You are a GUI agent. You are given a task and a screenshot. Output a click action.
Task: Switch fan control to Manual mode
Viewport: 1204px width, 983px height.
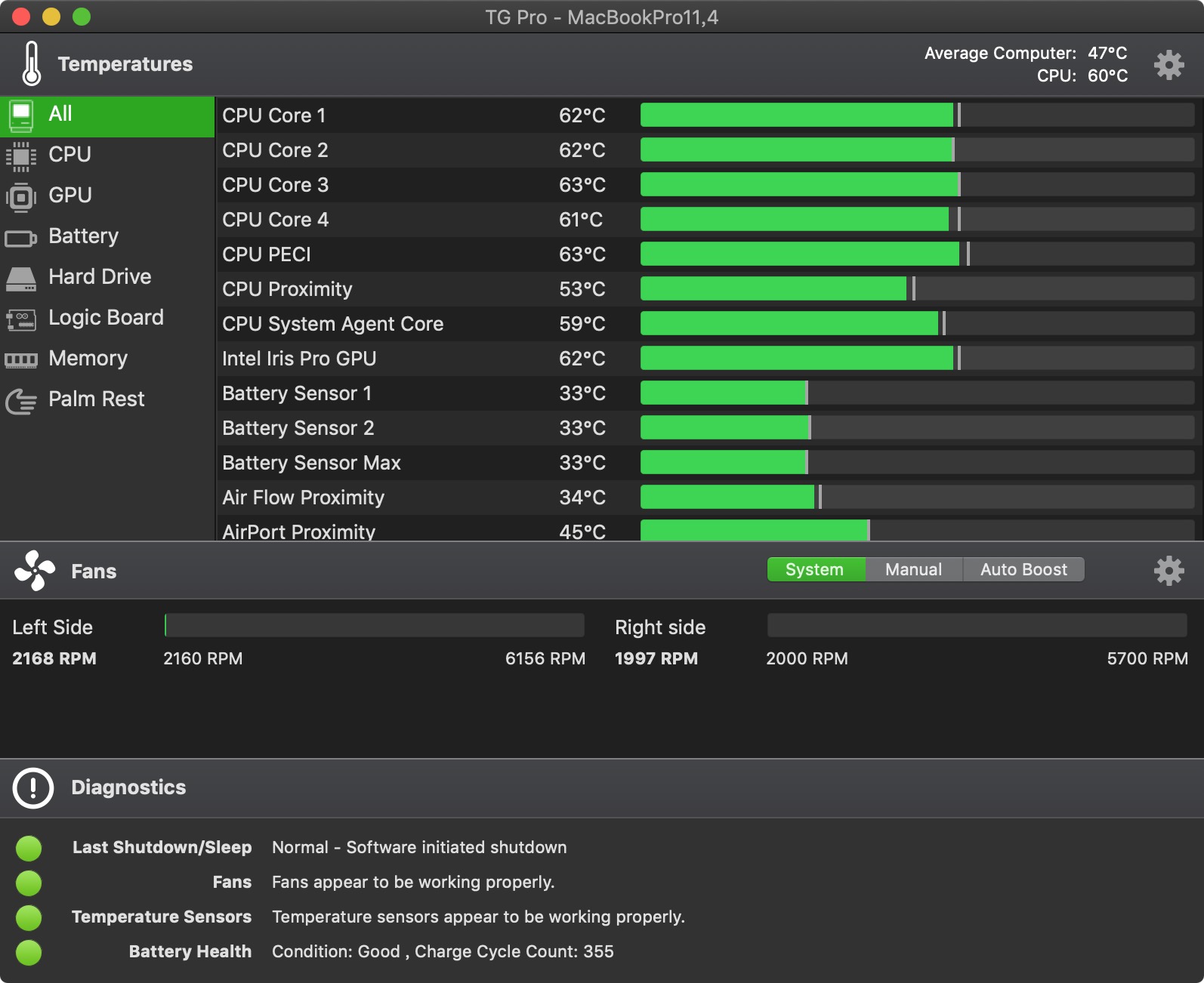click(914, 569)
